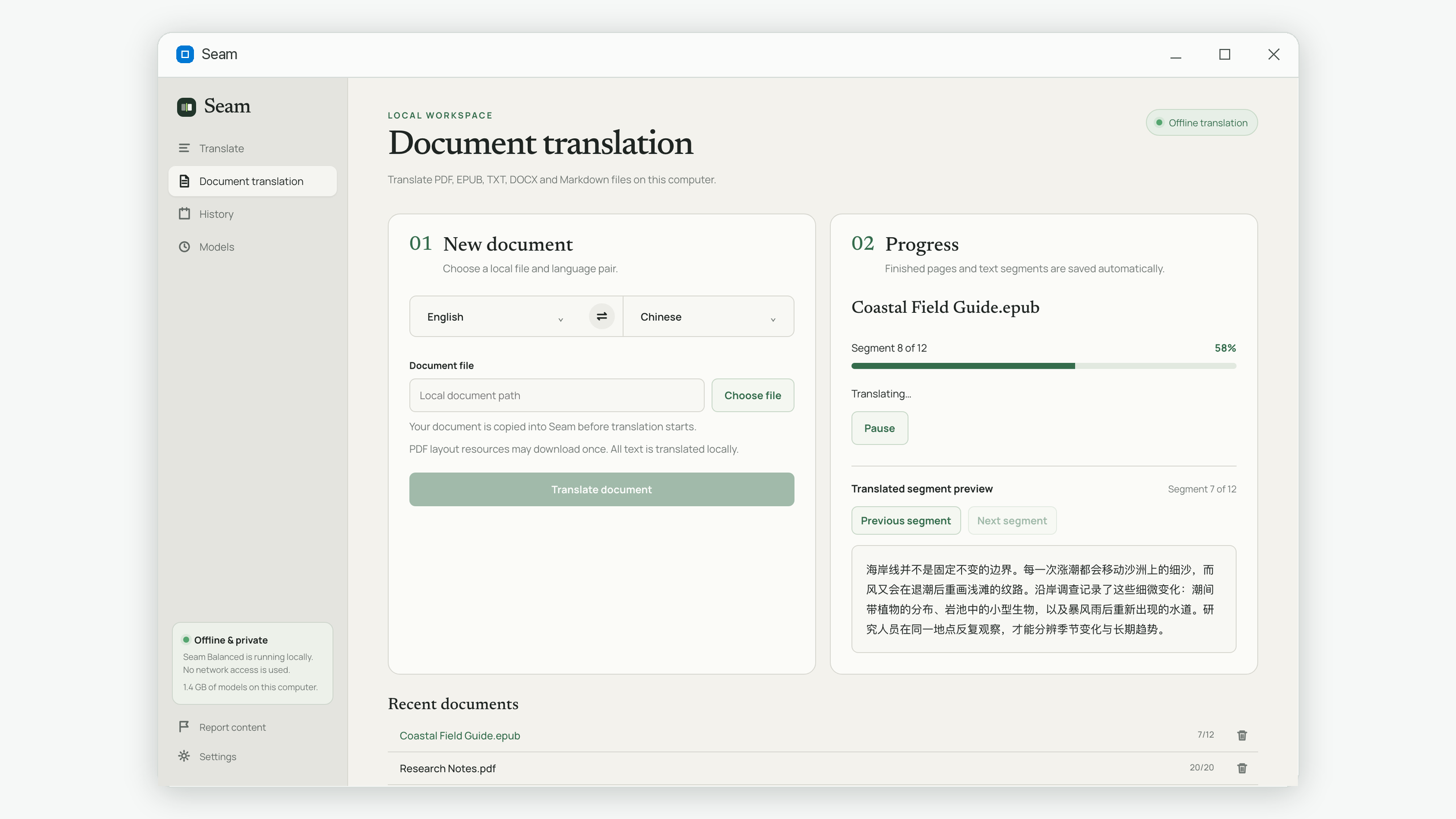Open the Translate section
The width and height of the screenshot is (1456, 819).
(253, 148)
